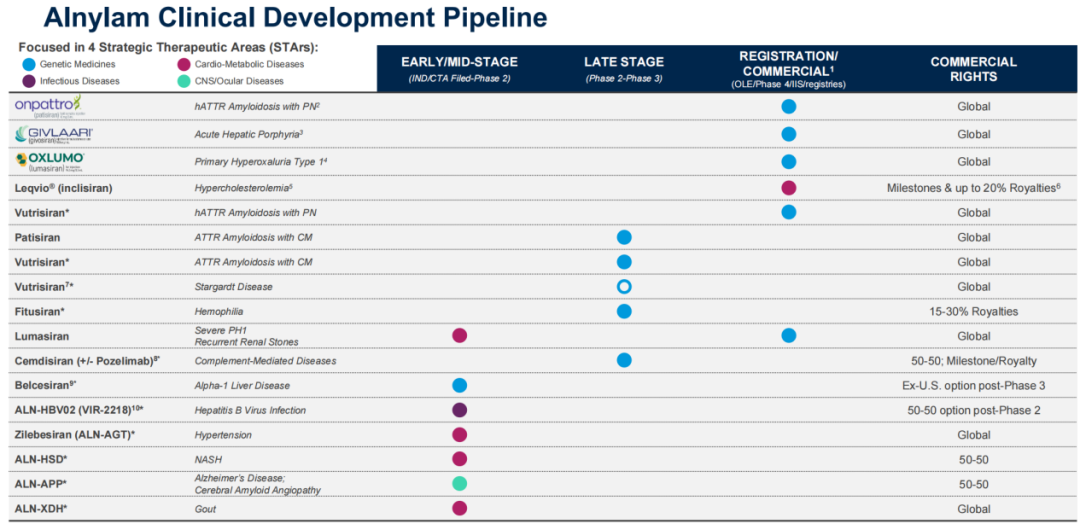The width and height of the screenshot is (1080, 524).
Task: Click the magenta dot in the Zilebesiran row
Action: pos(460,434)
